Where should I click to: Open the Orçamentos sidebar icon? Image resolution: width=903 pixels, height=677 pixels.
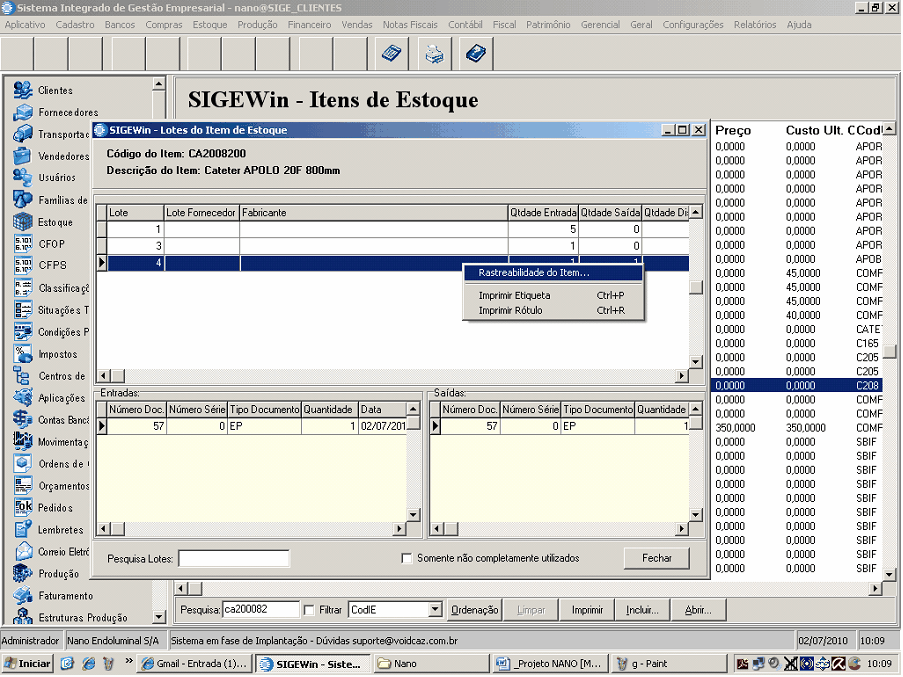[x=22, y=485]
